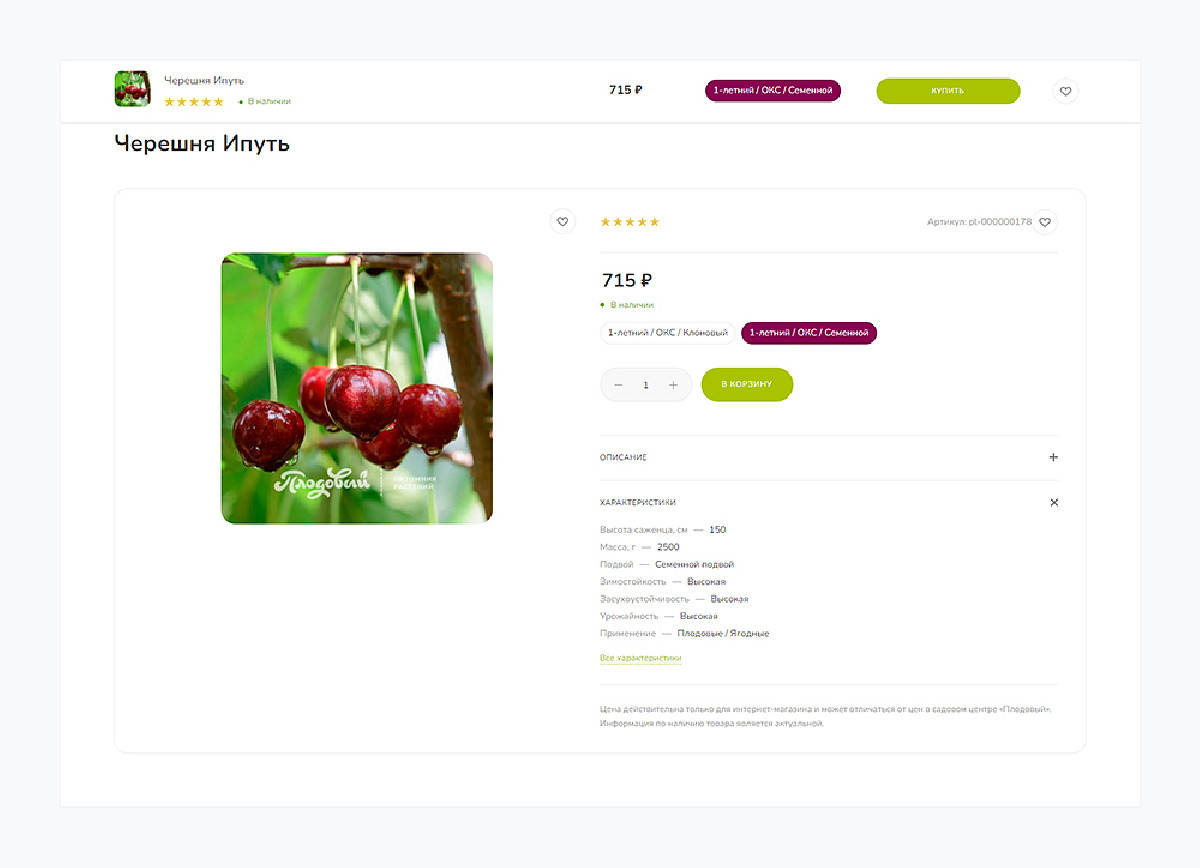This screenshot has height=868, width=1200.
Task: Expand the ОПИСАНИЕ section plus icon
Action: (x=1053, y=458)
